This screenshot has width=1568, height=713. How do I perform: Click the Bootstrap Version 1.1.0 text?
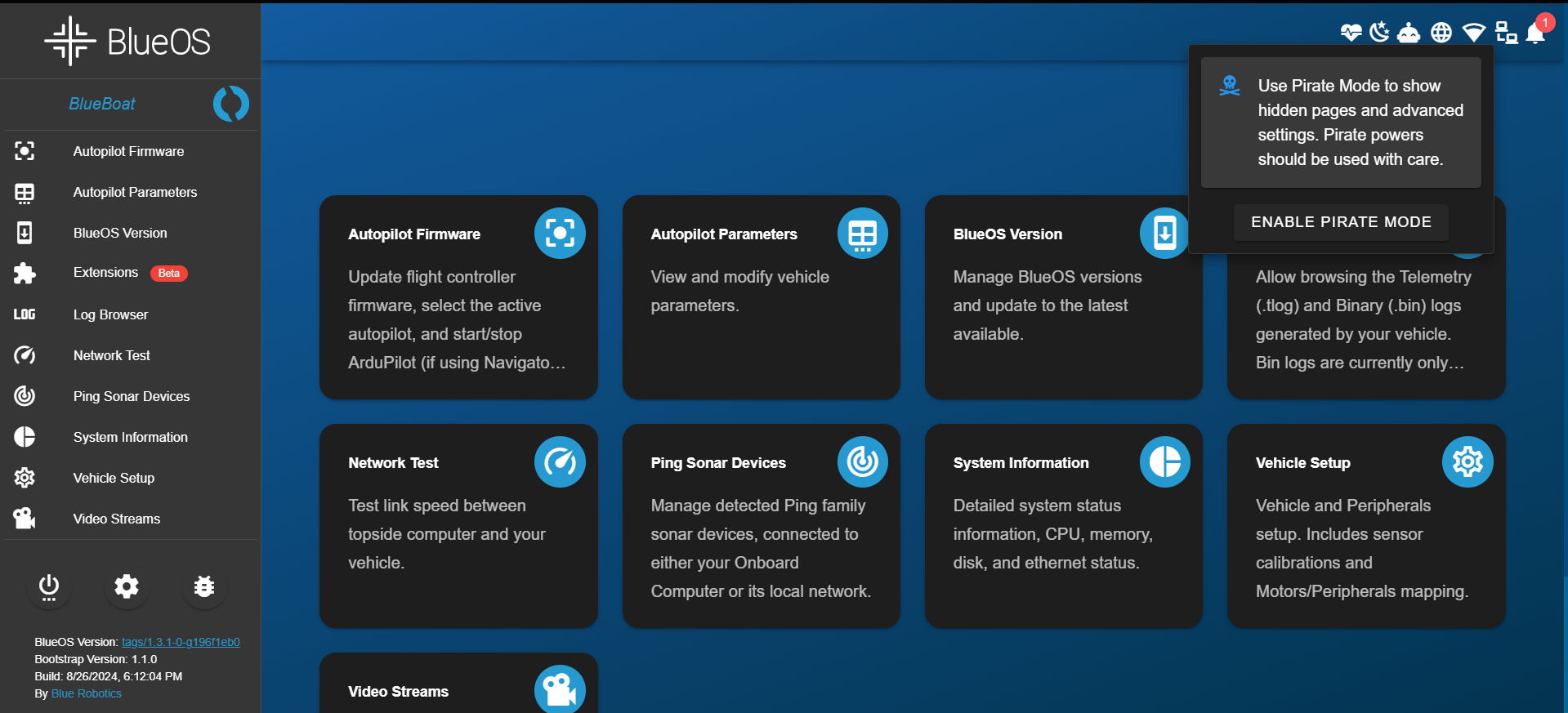[96, 659]
